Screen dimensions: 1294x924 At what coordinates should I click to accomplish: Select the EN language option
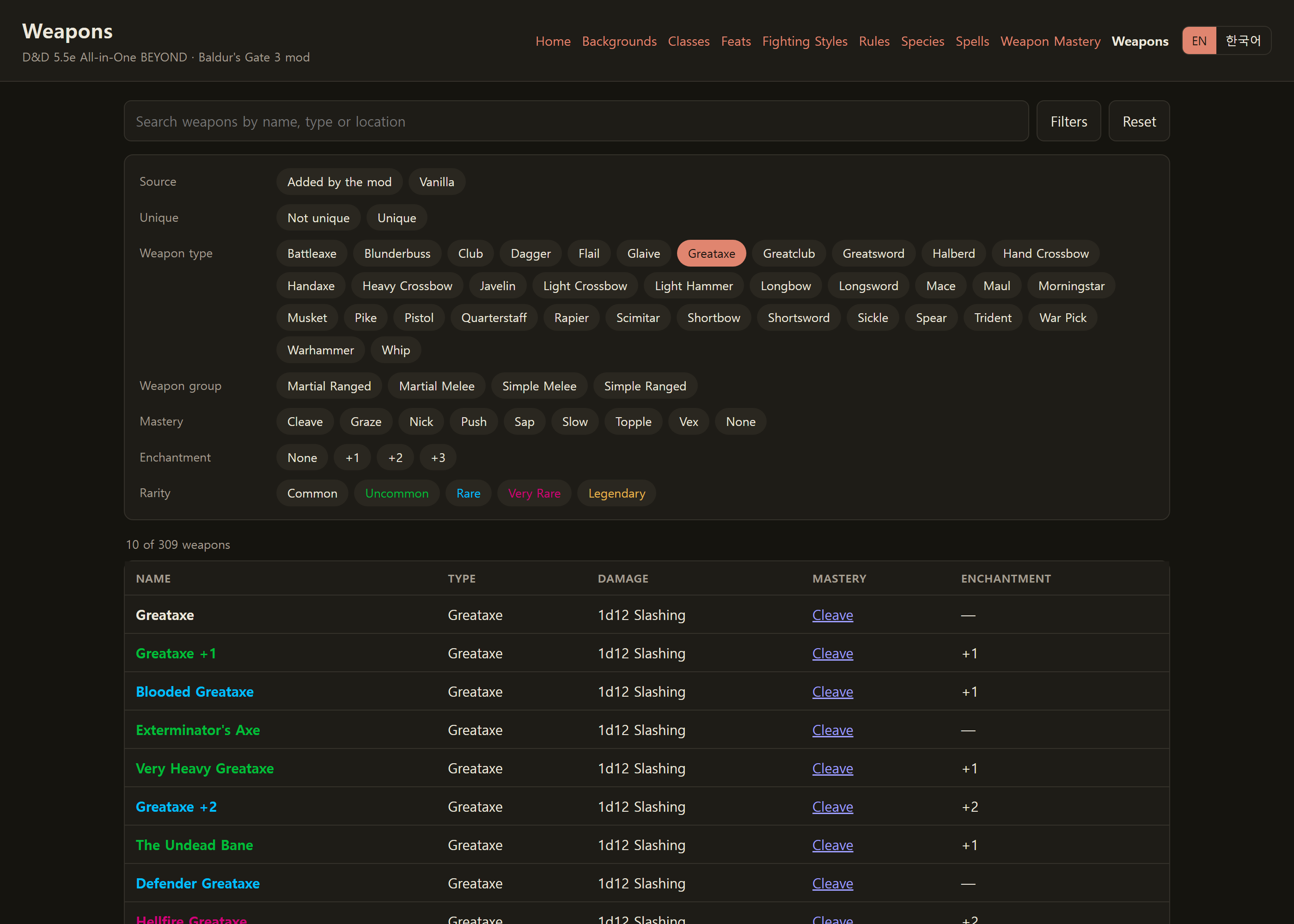1199,41
